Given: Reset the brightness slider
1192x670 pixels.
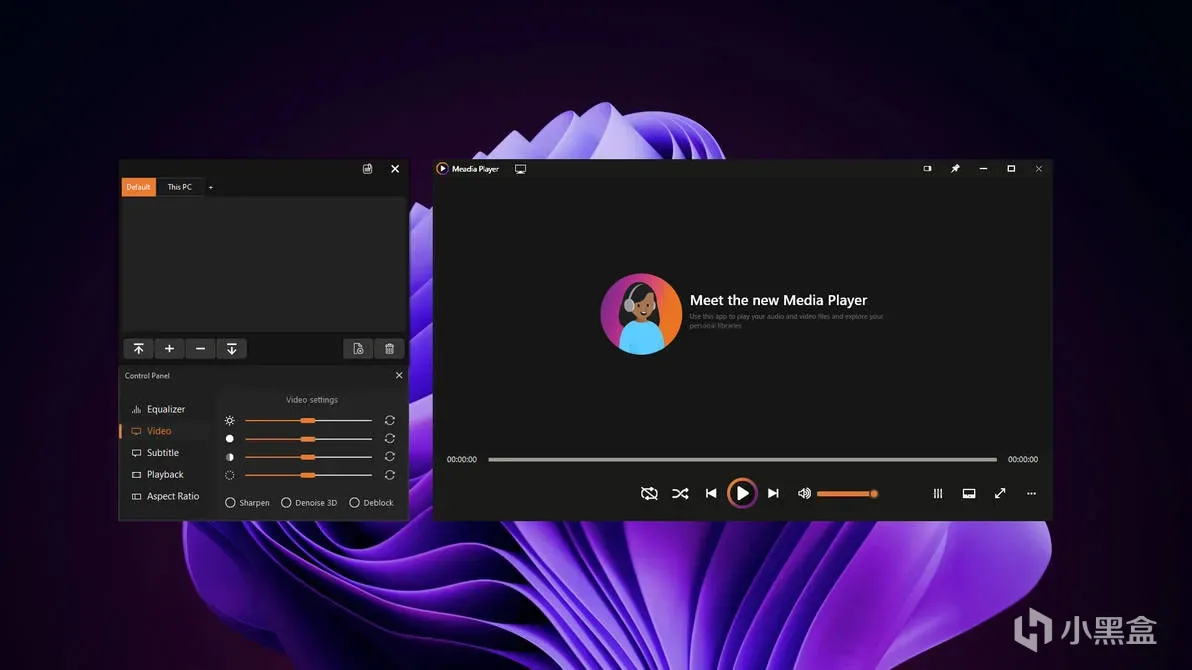Looking at the screenshot, I should [390, 421].
